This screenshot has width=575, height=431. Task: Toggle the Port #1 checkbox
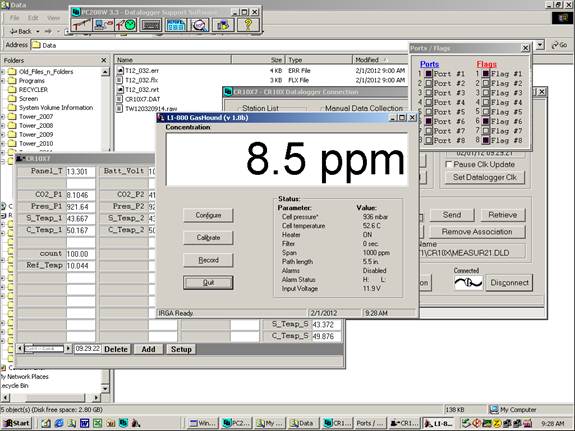click(x=428, y=74)
